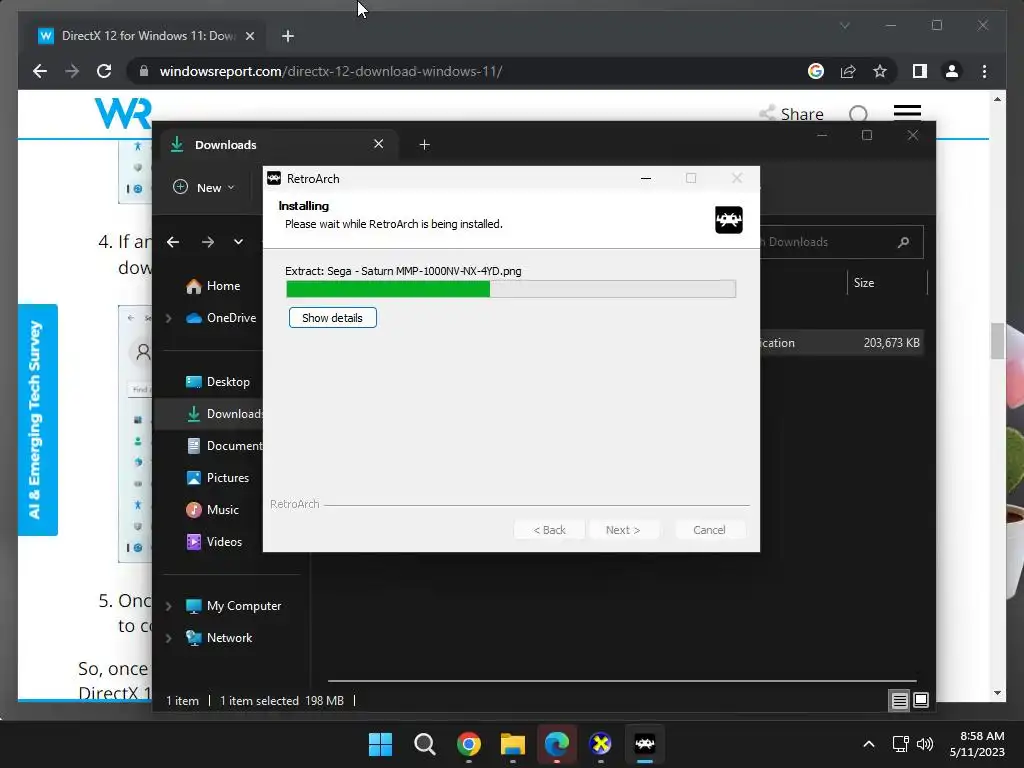Click the Search Downloads field
This screenshot has width=1024, height=768.
coord(841,242)
